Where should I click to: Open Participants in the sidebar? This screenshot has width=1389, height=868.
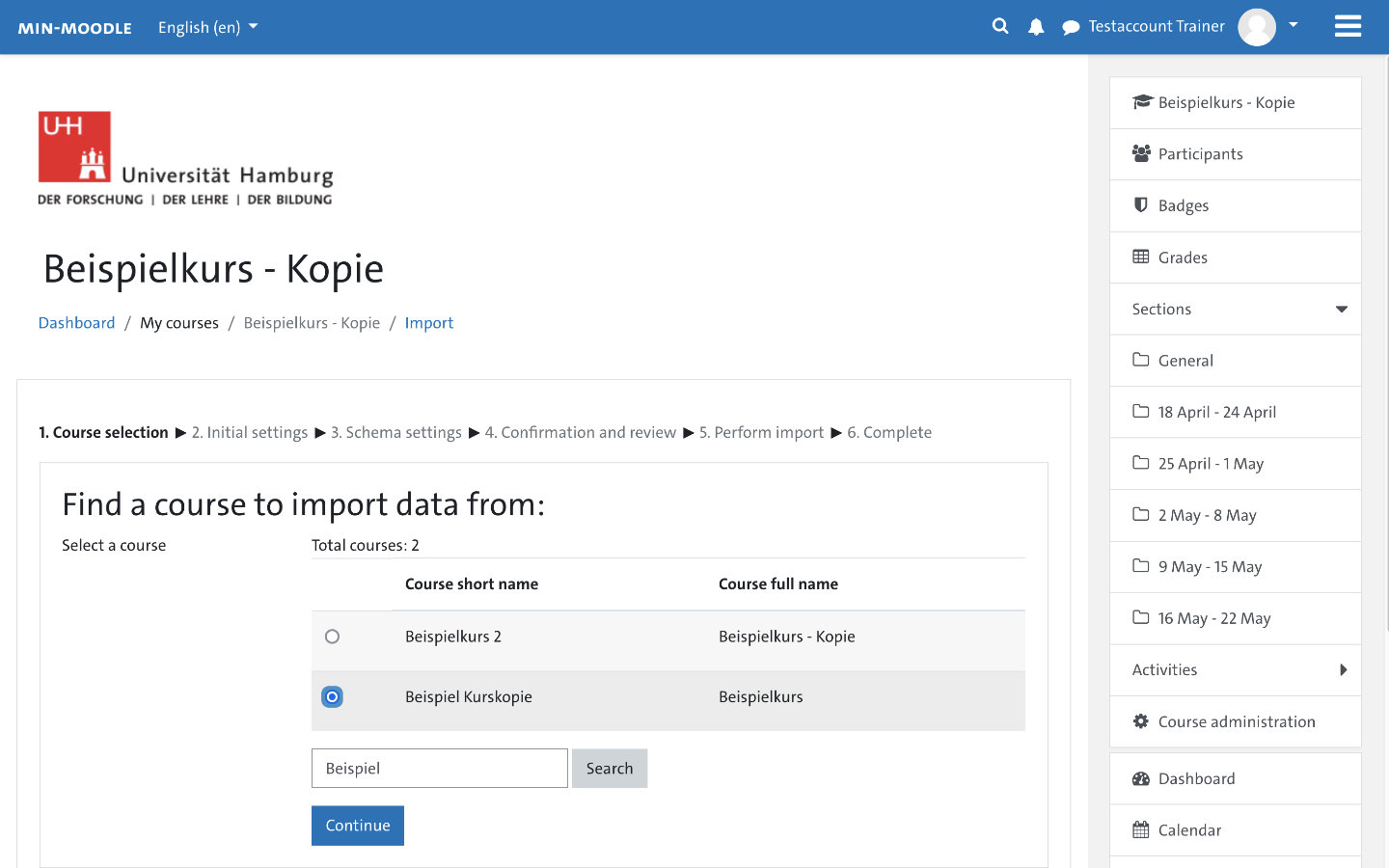point(1236,154)
